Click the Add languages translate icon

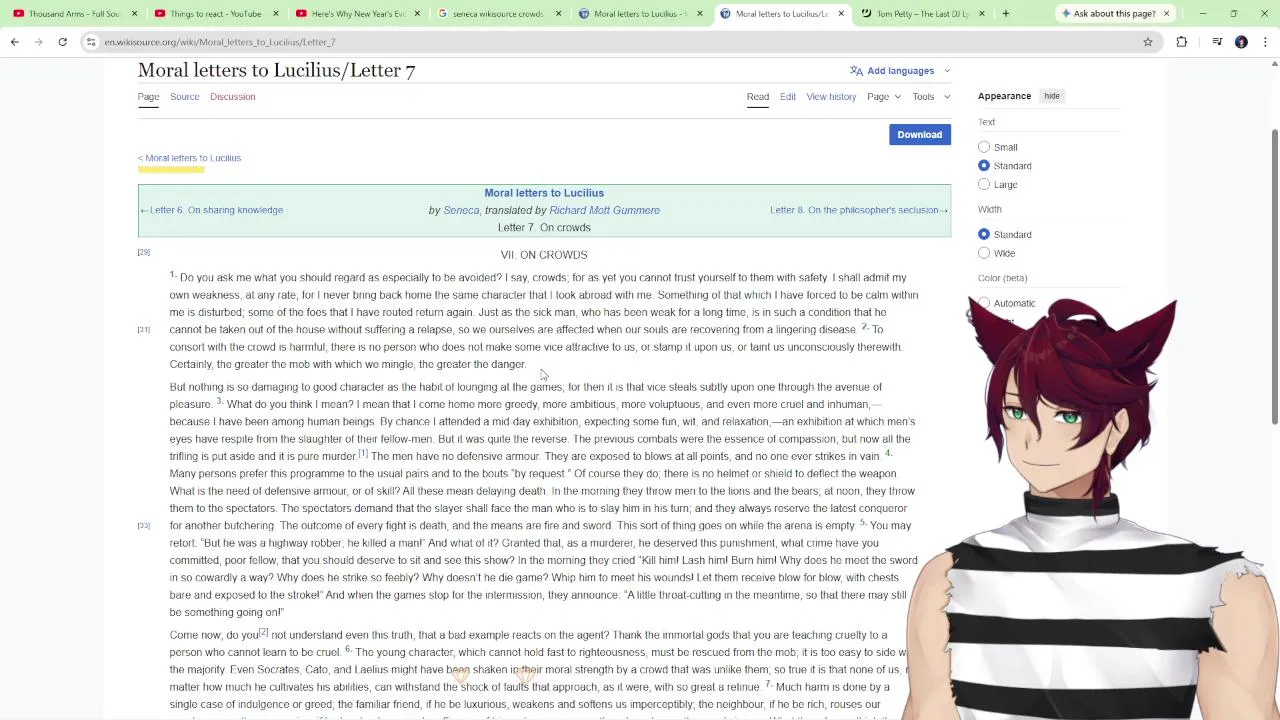856,71
